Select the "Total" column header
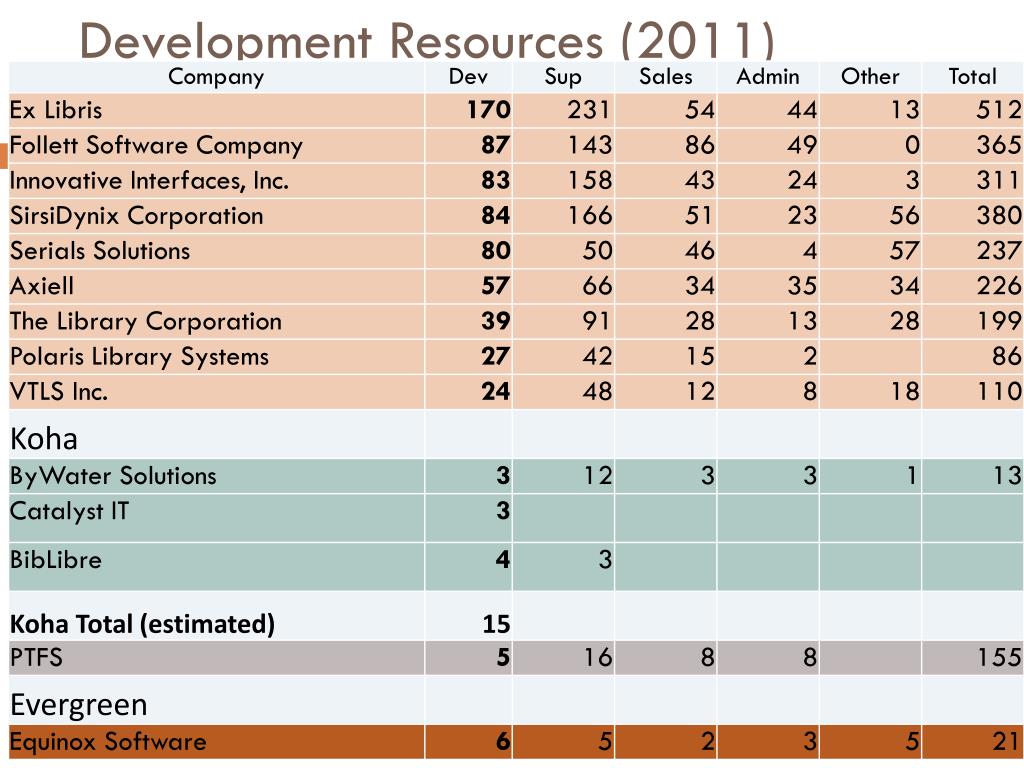This screenshot has width=1024, height=768. (x=972, y=76)
